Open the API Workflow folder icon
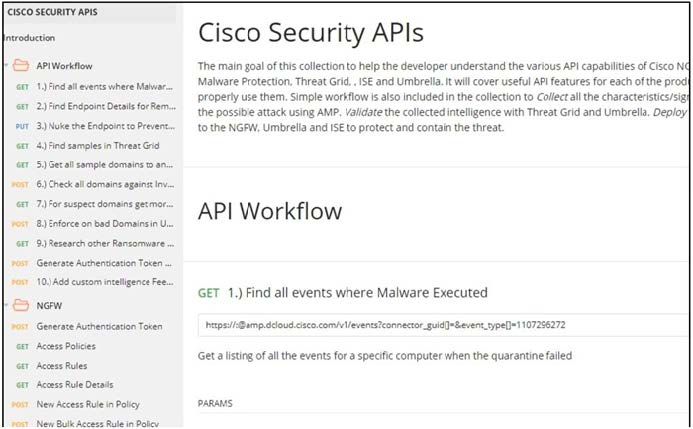 [x=22, y=67]
